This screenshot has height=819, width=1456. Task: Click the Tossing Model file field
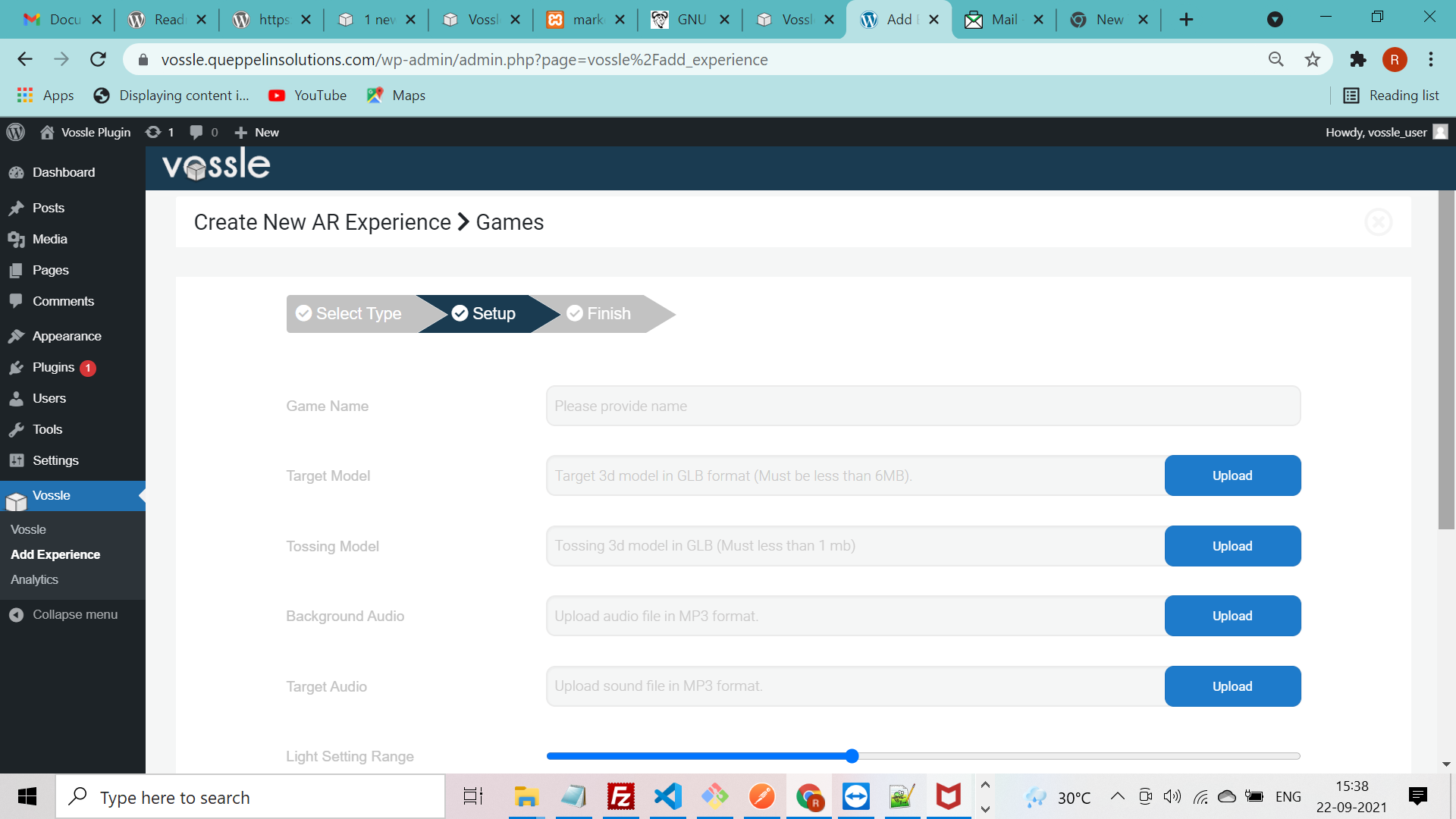(855, 546)
